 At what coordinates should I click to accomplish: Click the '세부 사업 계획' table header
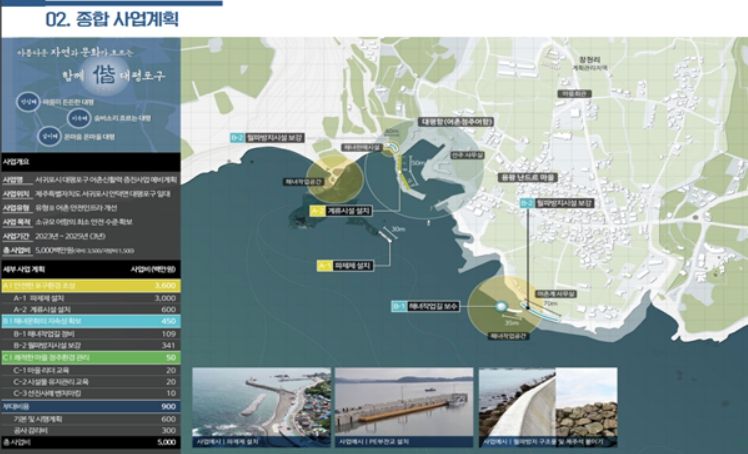[x=24, y=269]
